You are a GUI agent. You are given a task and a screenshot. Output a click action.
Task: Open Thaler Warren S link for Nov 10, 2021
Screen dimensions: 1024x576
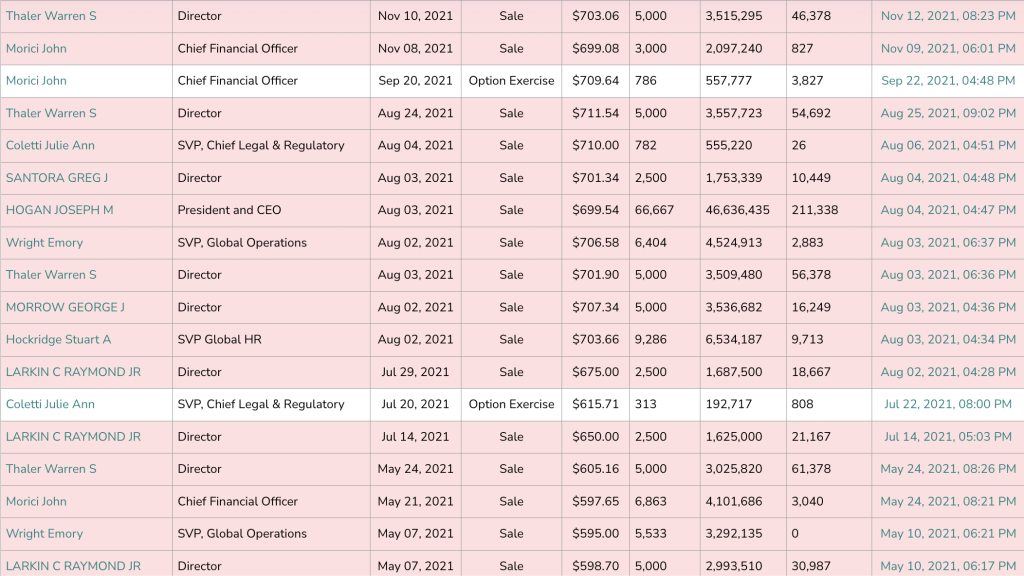tap(51, 16)
